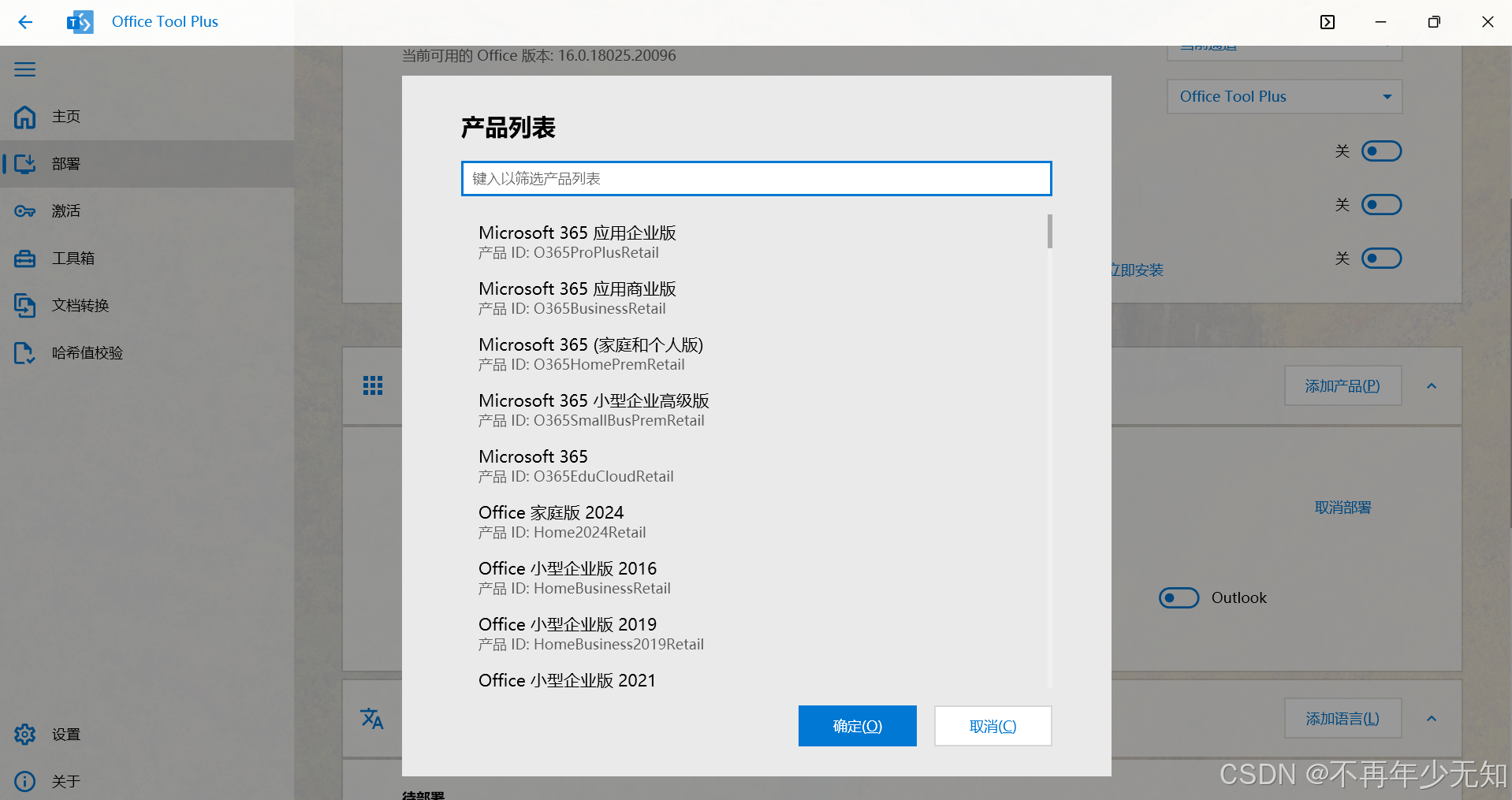Viewport: 1512px width, 800px height.
Task: Open the 工具箱 page
Action: click(x=147, y=259)
